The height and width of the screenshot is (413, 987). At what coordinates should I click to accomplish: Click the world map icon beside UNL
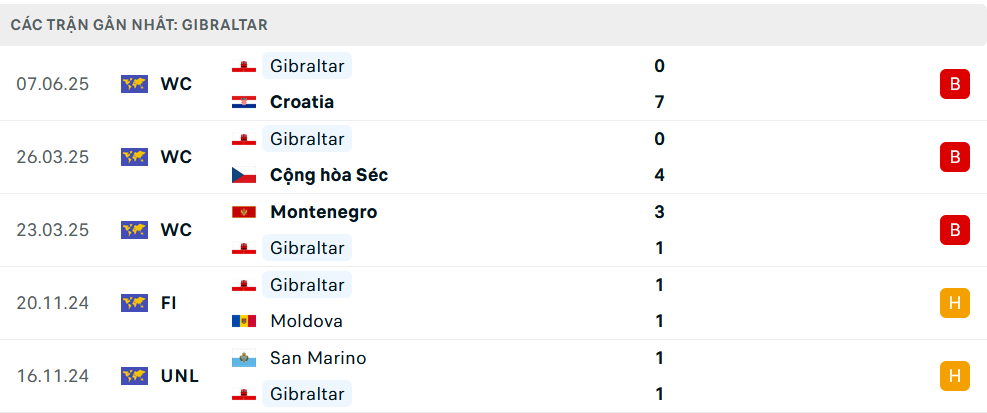134,376
